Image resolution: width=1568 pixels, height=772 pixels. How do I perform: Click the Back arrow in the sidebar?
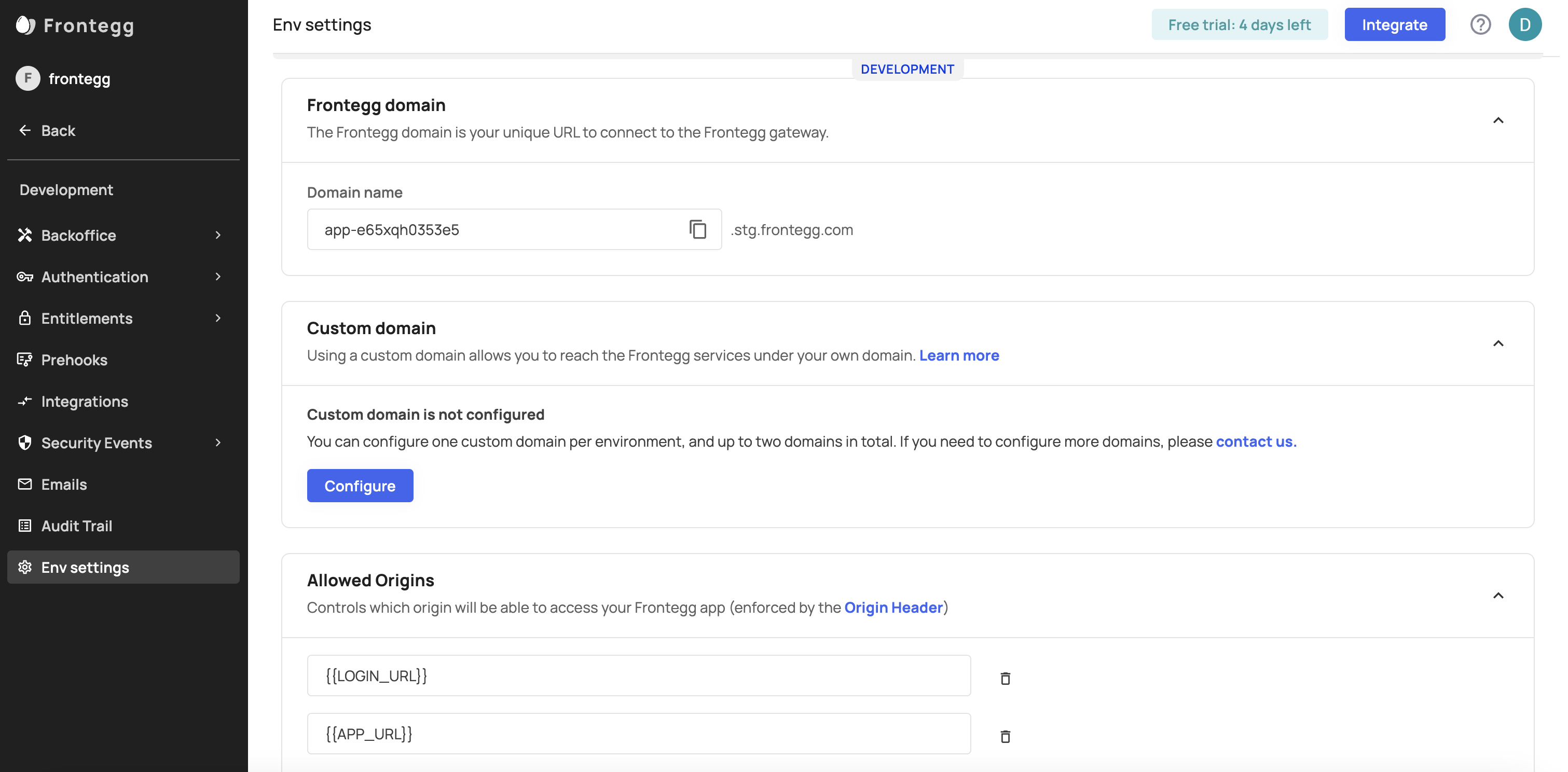pos(25,130)
